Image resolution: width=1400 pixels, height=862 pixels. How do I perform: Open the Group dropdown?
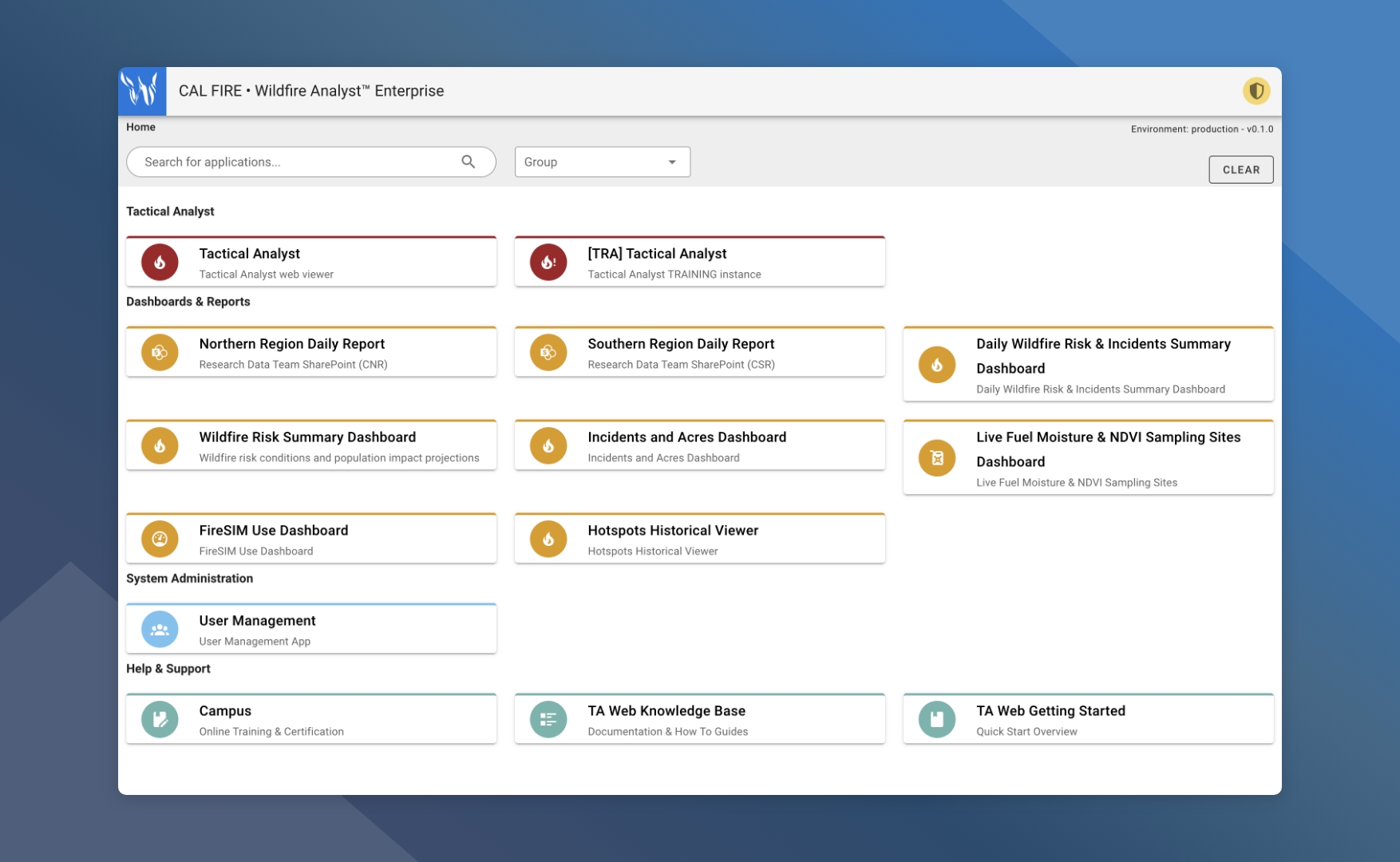coord(602,161)
